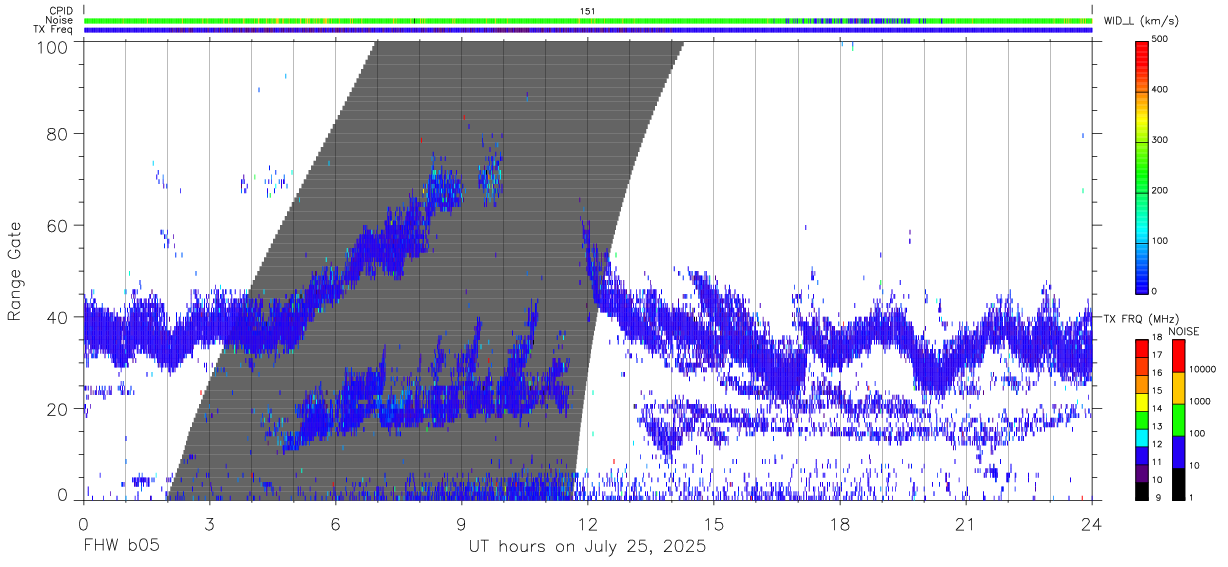1228x567 pixels.
Task: Click the Noise row label
Action: click(x=59, y=20)
